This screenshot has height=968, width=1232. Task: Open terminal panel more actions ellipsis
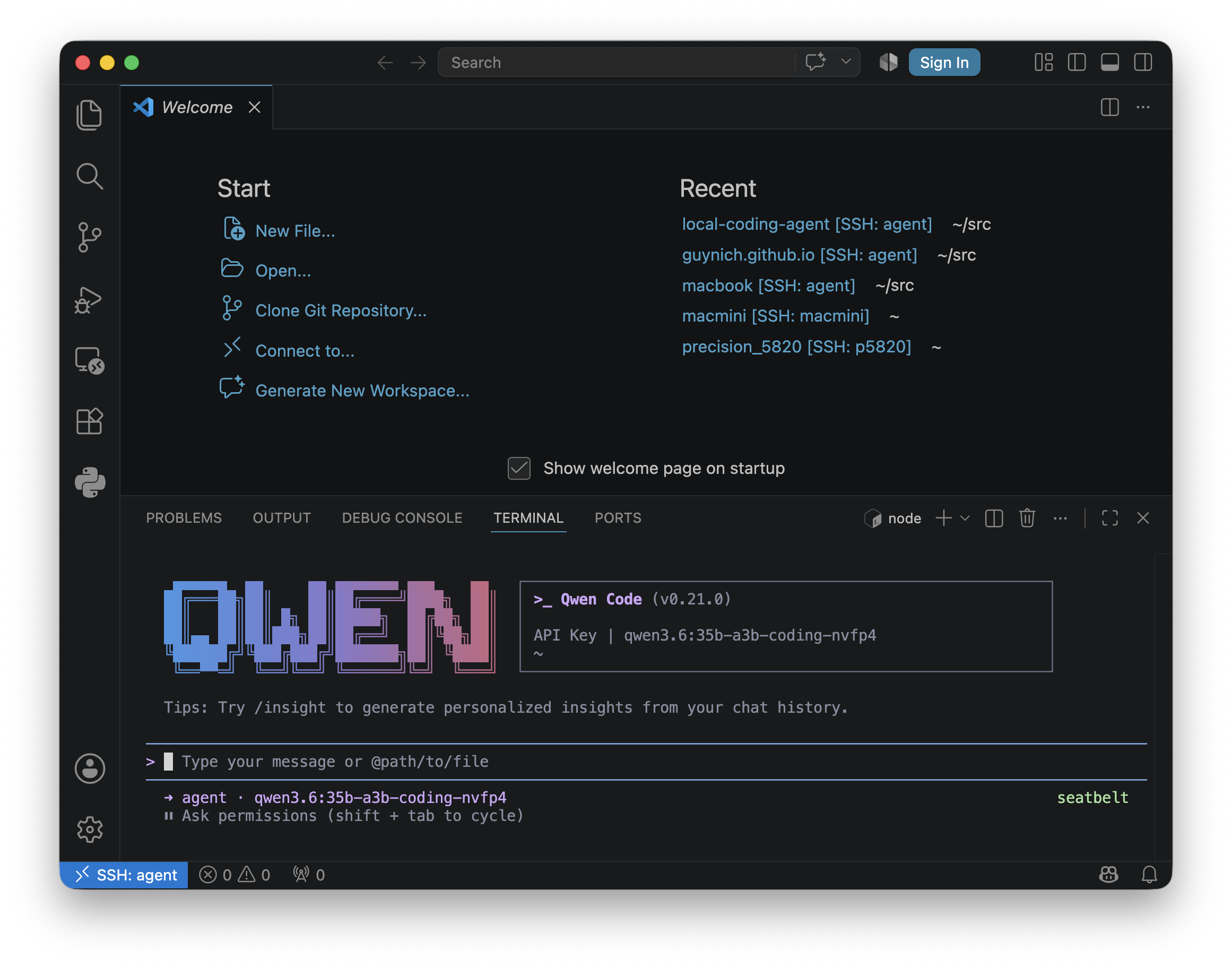(x=1060, y=518)
